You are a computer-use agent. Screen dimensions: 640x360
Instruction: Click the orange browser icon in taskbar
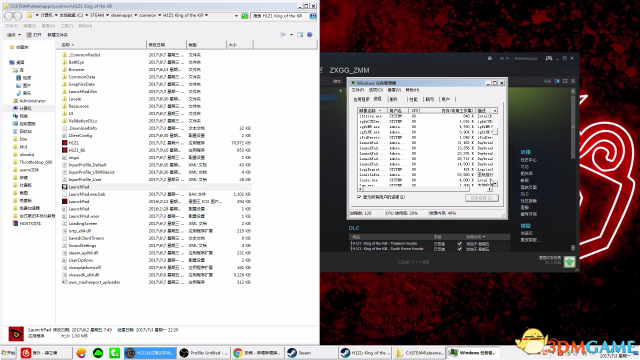tap(81, 353)
